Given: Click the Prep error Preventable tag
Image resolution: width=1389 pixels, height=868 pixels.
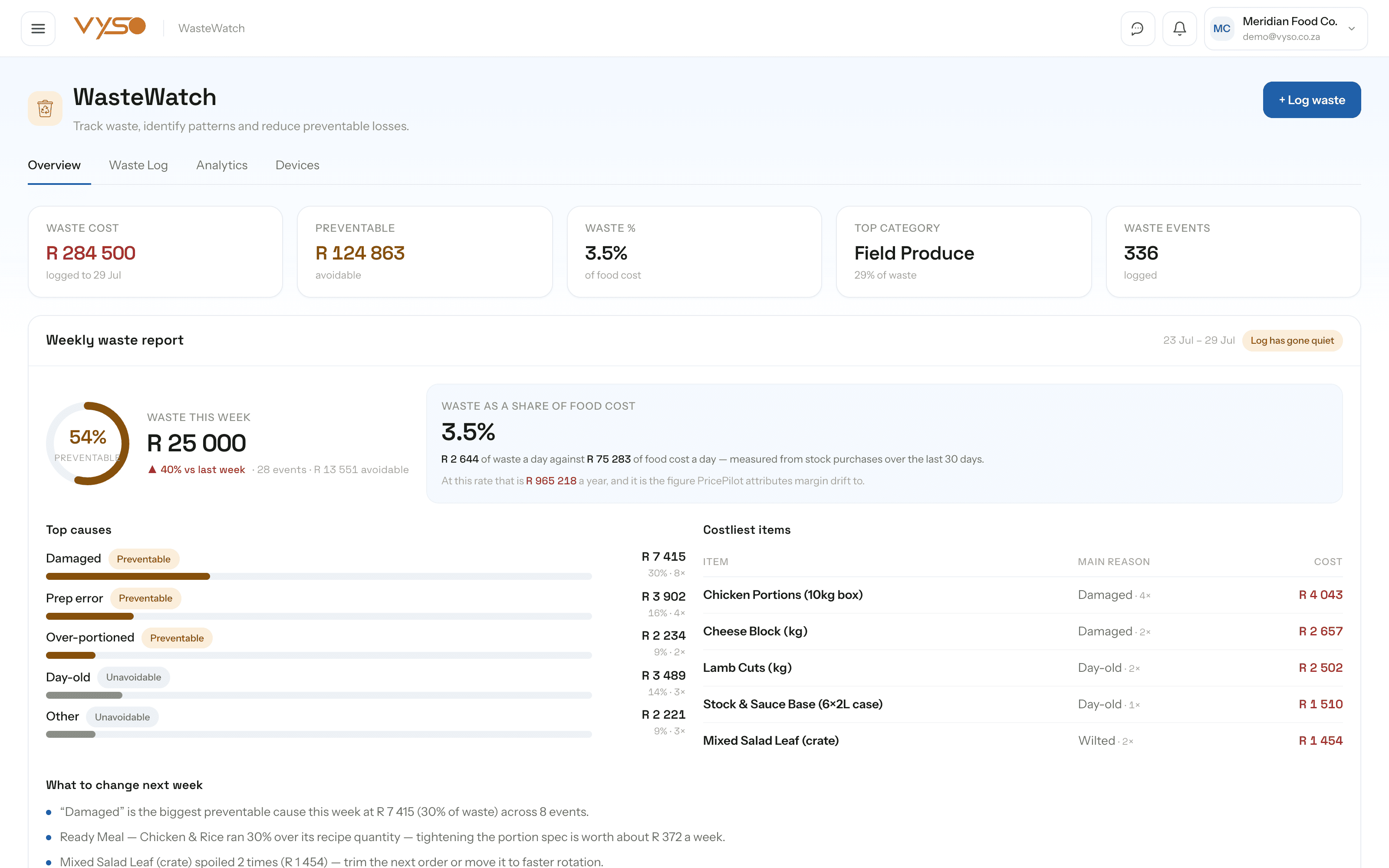Looking at the screenshot, I should [x=145, y=598].
